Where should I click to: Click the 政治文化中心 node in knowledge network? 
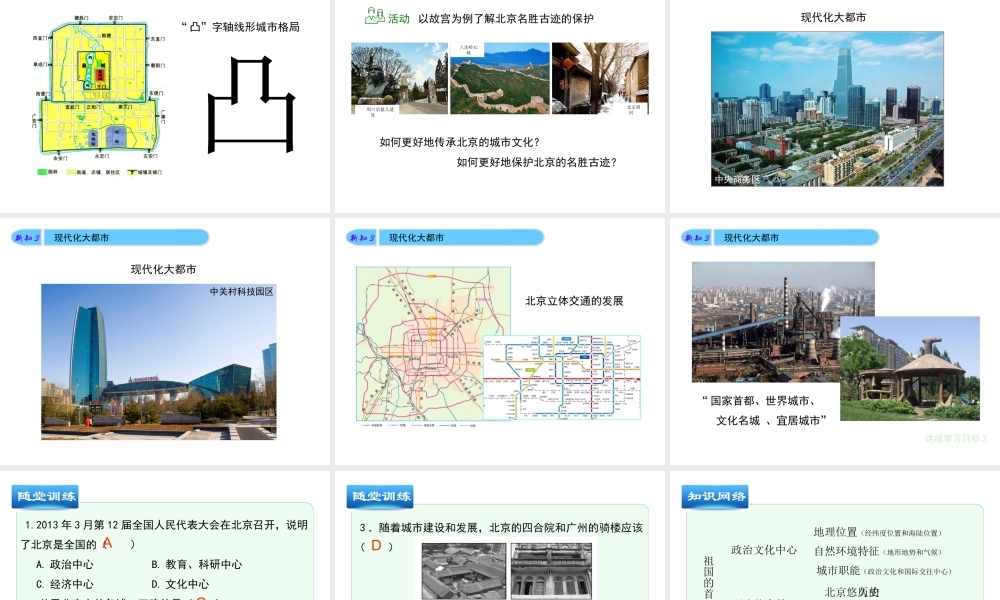coord(764,550)
